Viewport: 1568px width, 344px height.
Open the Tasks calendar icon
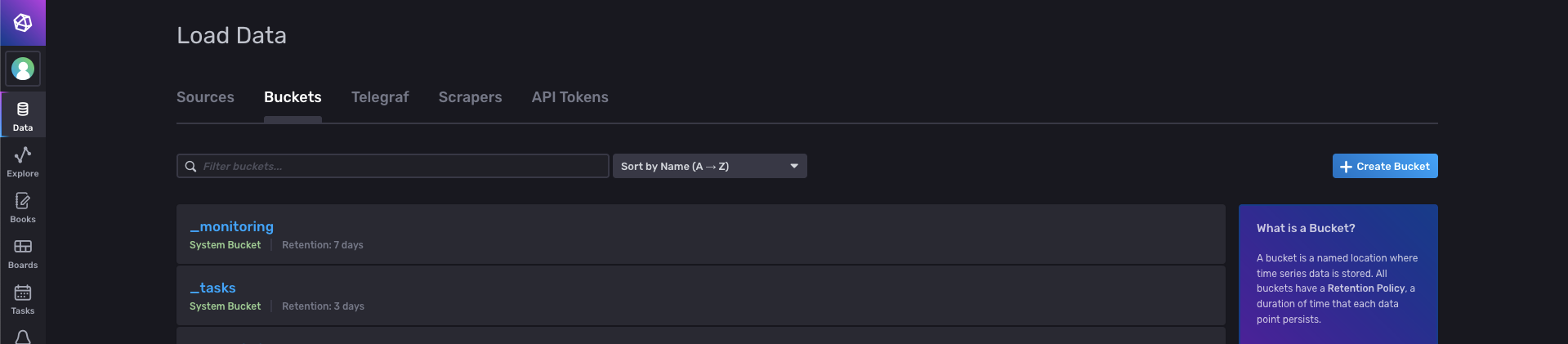click(x=23, y=298)
